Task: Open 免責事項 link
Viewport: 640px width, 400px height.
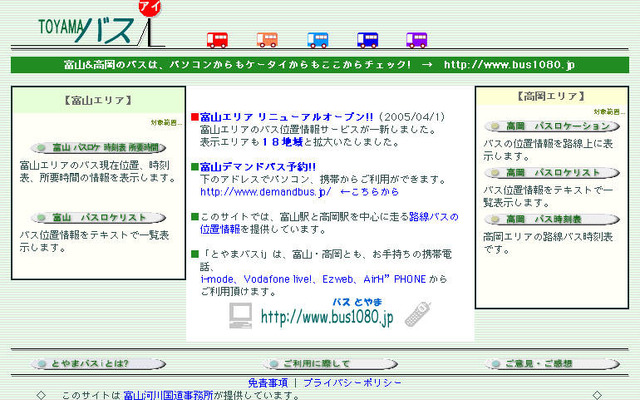Action: tap(268, 383)
